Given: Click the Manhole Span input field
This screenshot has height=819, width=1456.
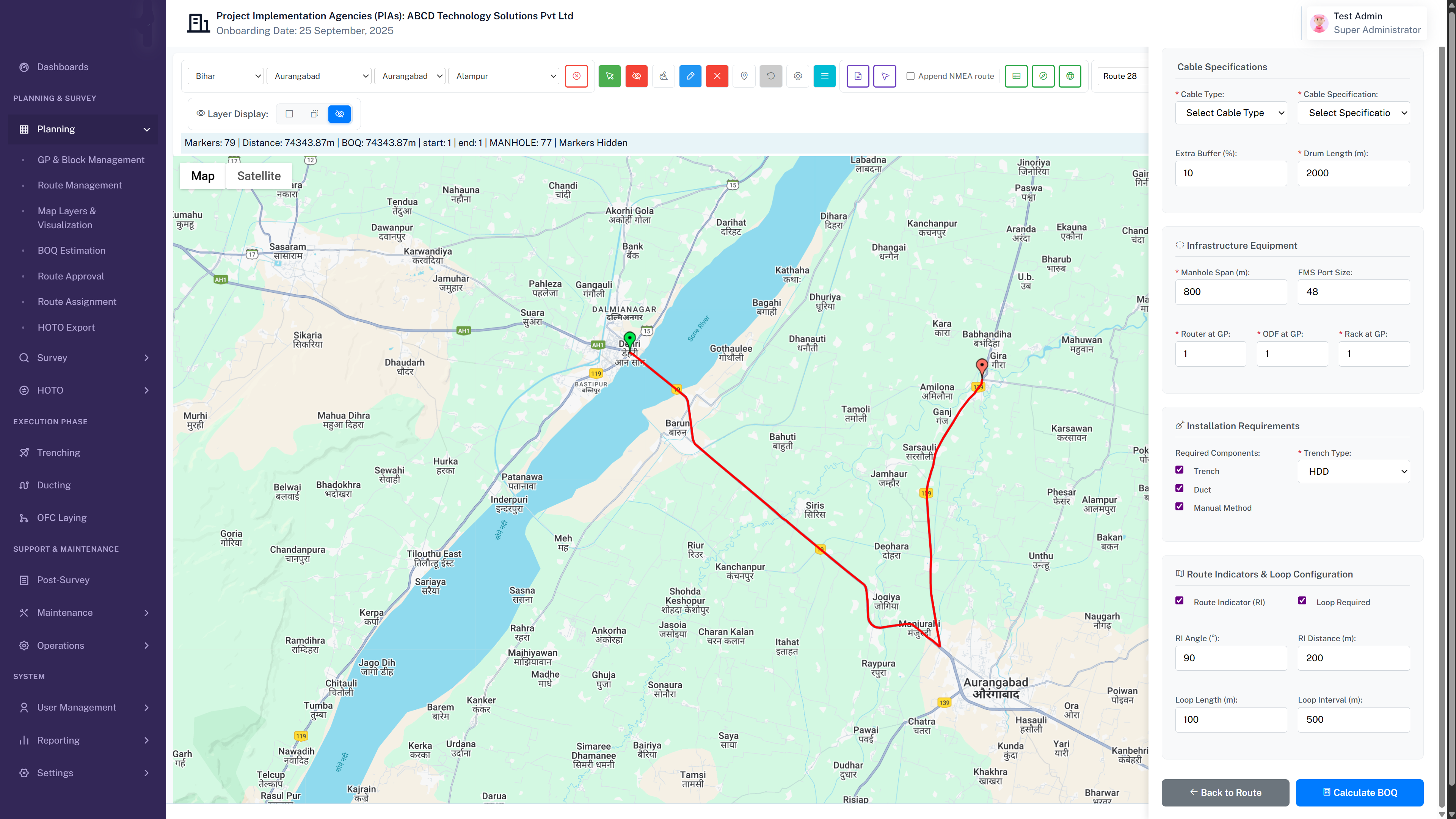Looking at the screenshot, I should (1230, 292).
